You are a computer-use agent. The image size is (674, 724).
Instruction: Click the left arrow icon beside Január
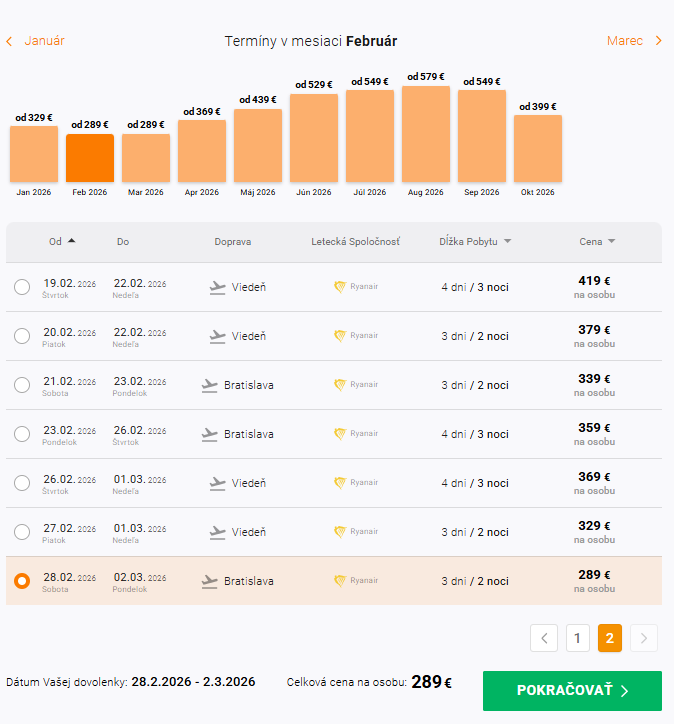[9, 41]
